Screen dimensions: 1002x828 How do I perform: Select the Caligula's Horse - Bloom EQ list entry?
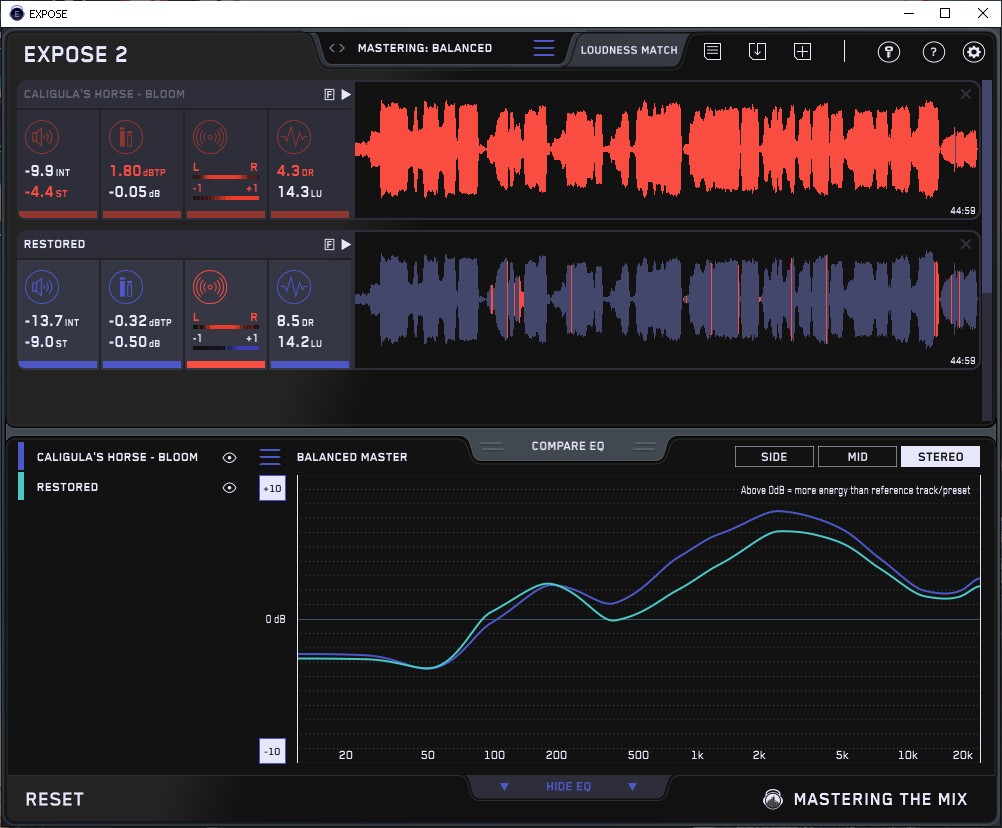pos(117,457)
